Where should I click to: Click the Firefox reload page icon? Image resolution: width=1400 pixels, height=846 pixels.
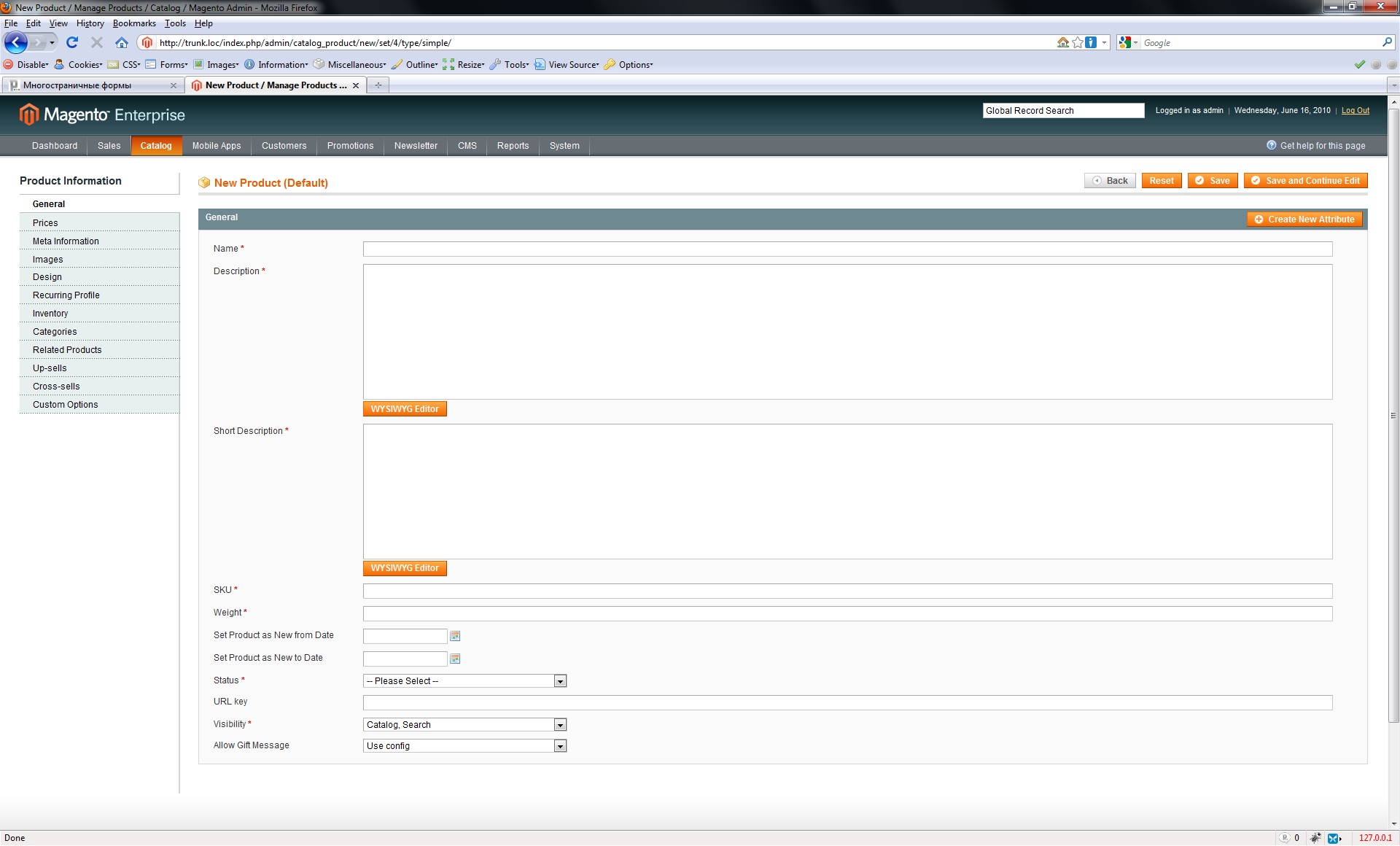click(x=72, y=43)
